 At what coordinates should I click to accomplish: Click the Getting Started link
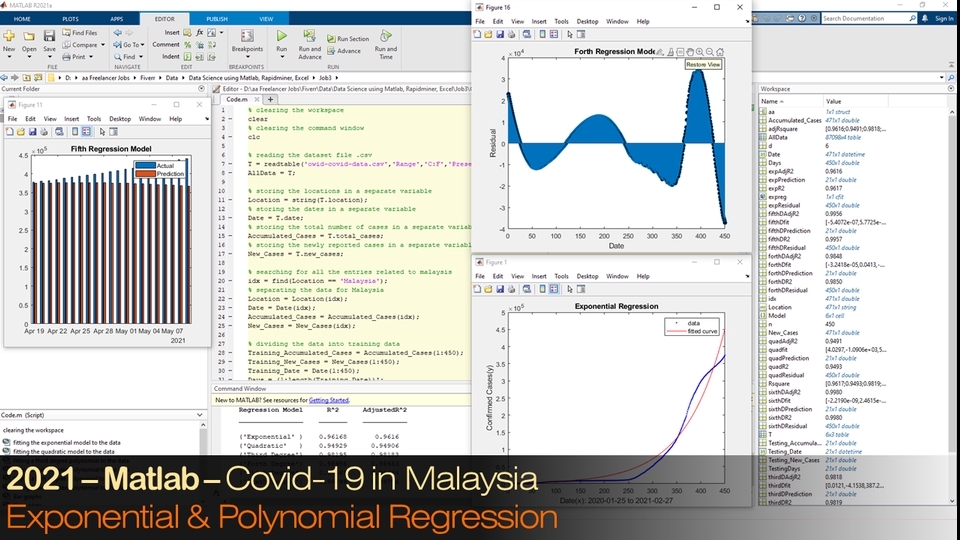[328, 400]
